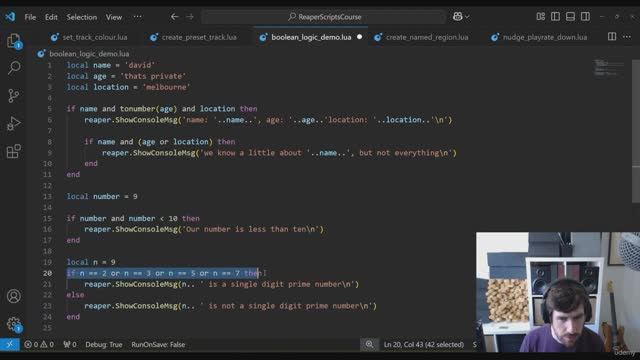Open the Extensions view
The image size is (640, 360).
[13, 151]
